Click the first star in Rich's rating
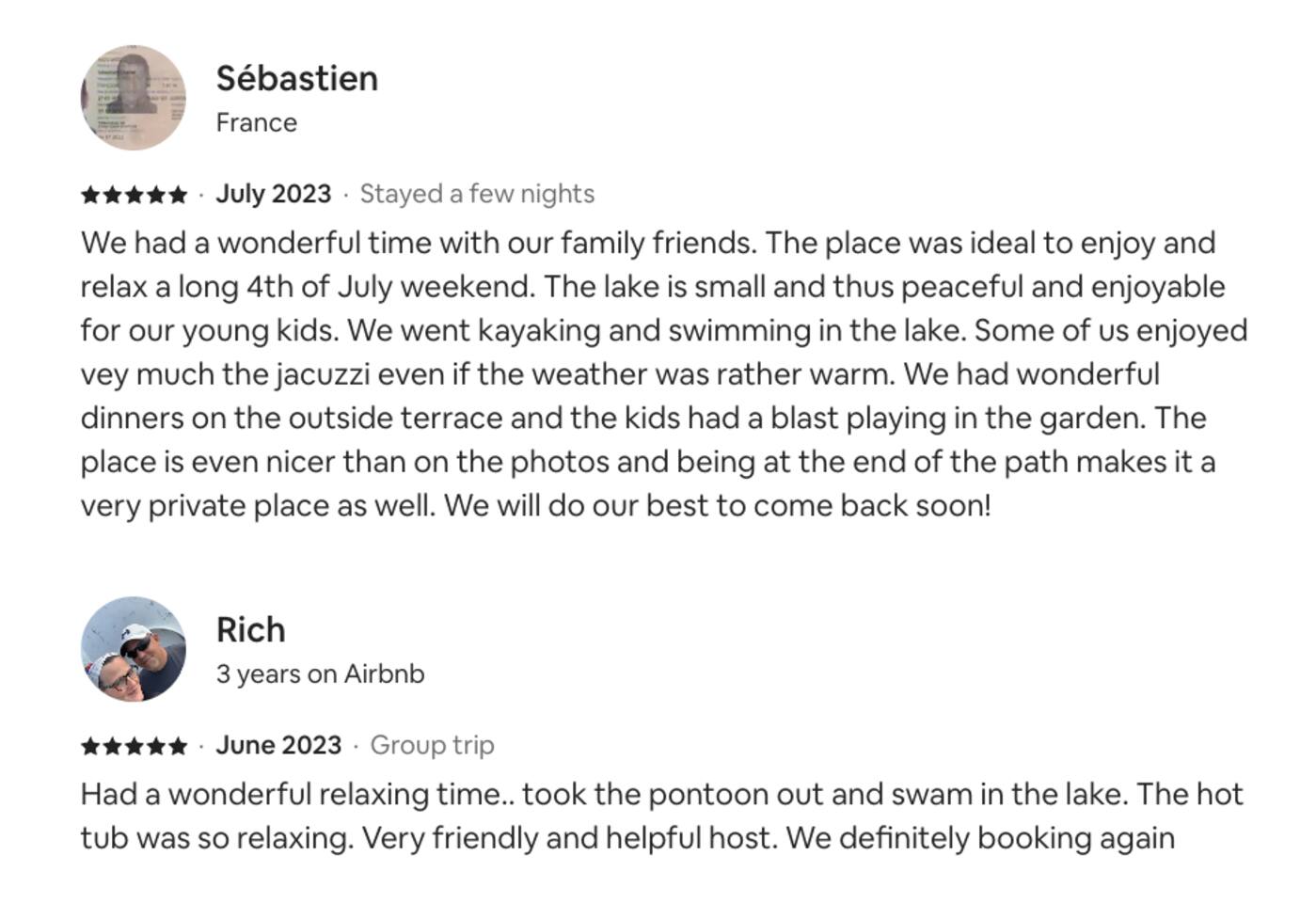 (91, 746)
